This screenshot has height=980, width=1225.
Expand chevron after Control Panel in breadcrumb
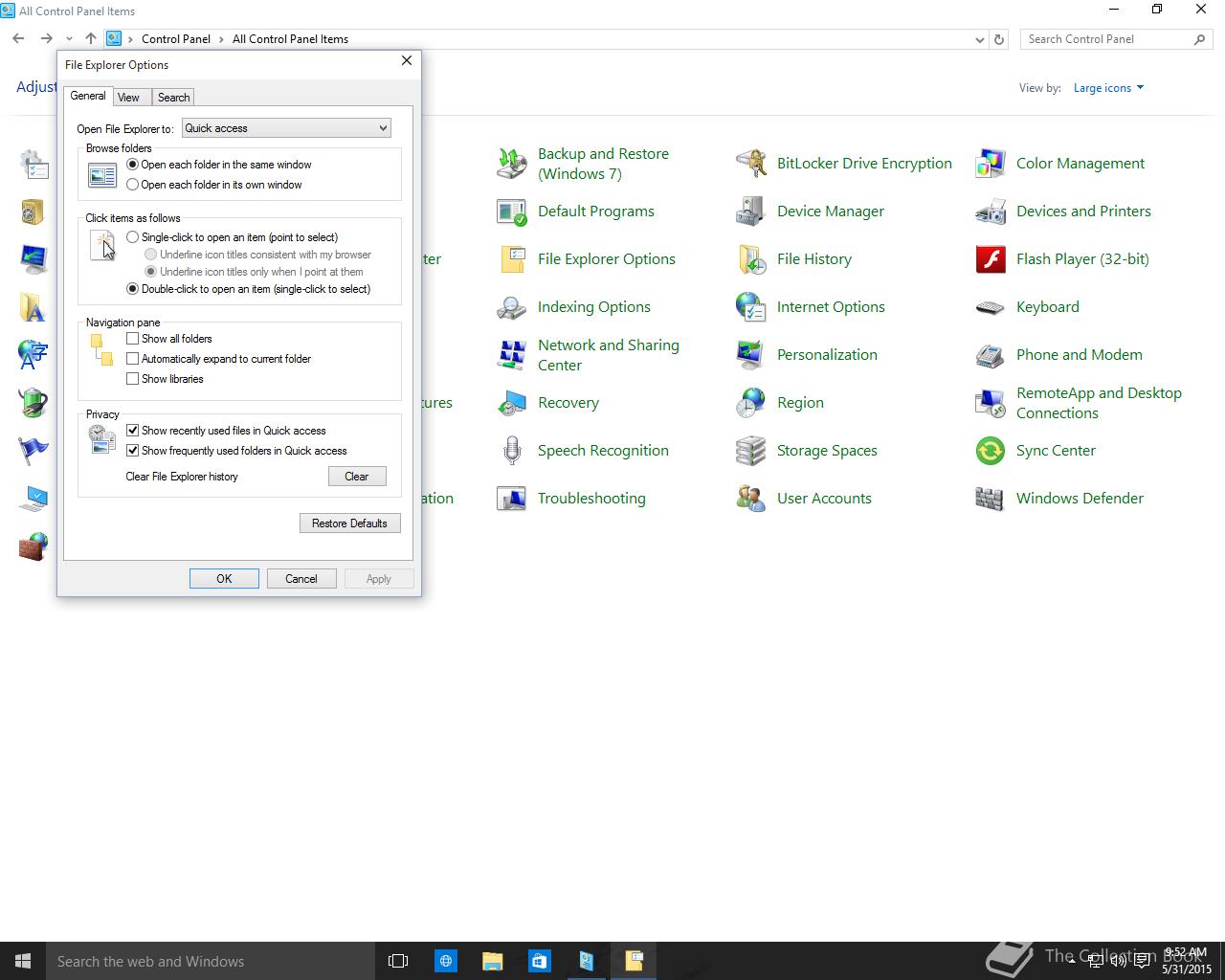[x=222, y=39]
